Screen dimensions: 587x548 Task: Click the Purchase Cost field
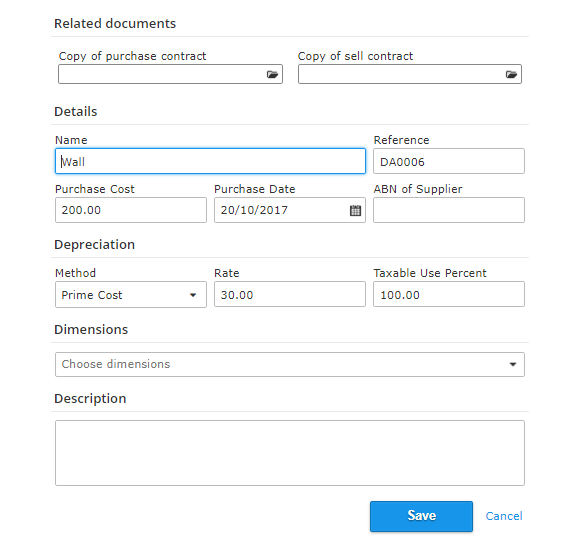tap(131, 210)
